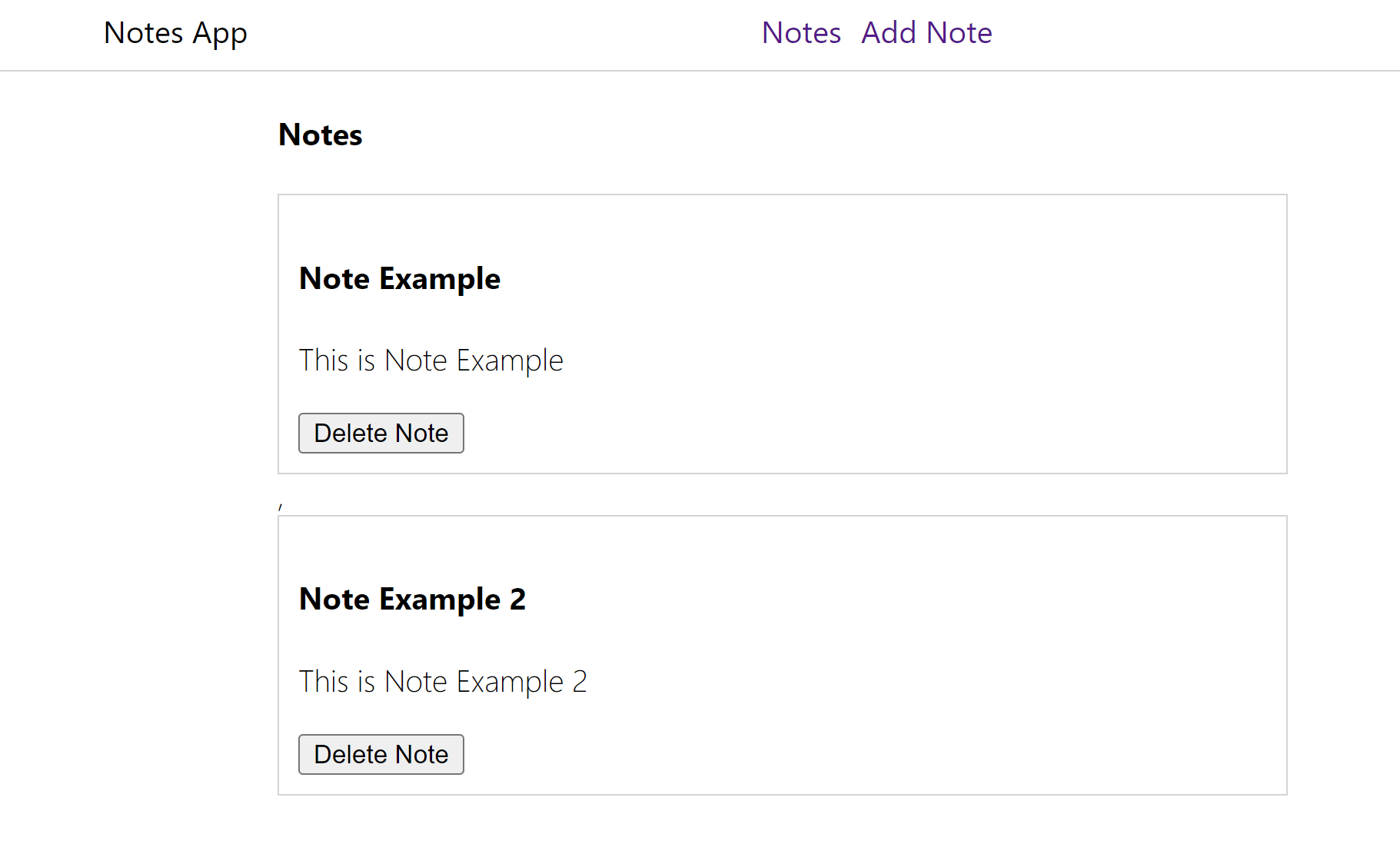Screen dimensions: 1400x844
Task: Click the digit 2 in second note title
Action: 517,599
